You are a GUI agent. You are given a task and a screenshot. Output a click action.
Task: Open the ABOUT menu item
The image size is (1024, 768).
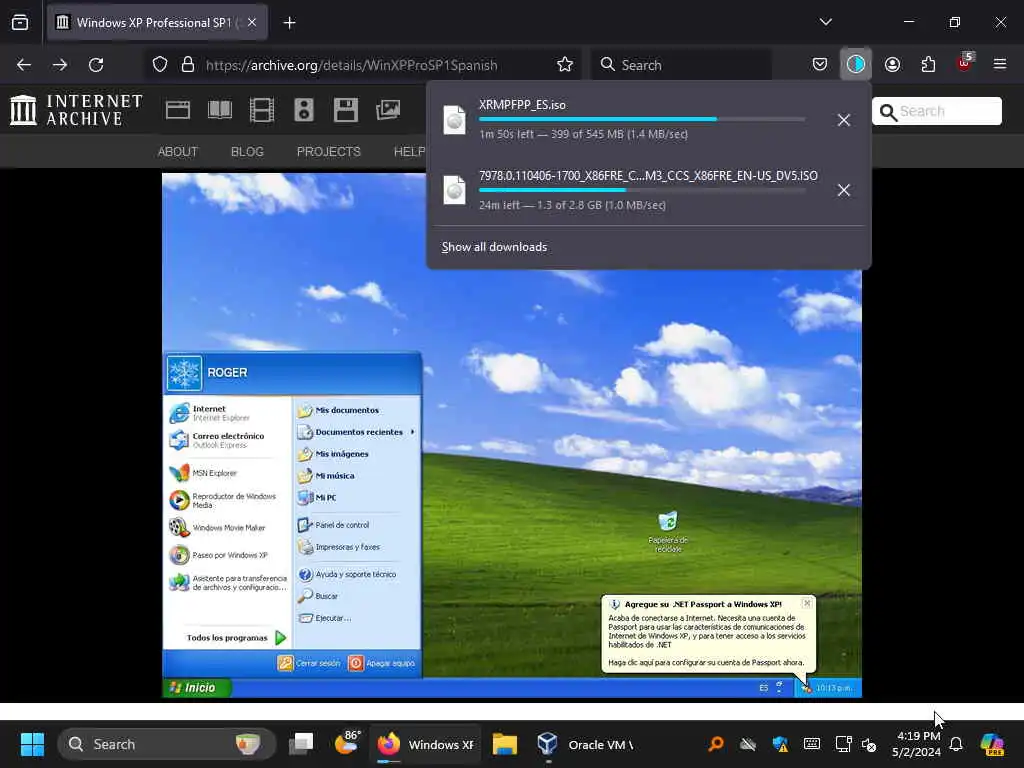(x=178, y=152)
